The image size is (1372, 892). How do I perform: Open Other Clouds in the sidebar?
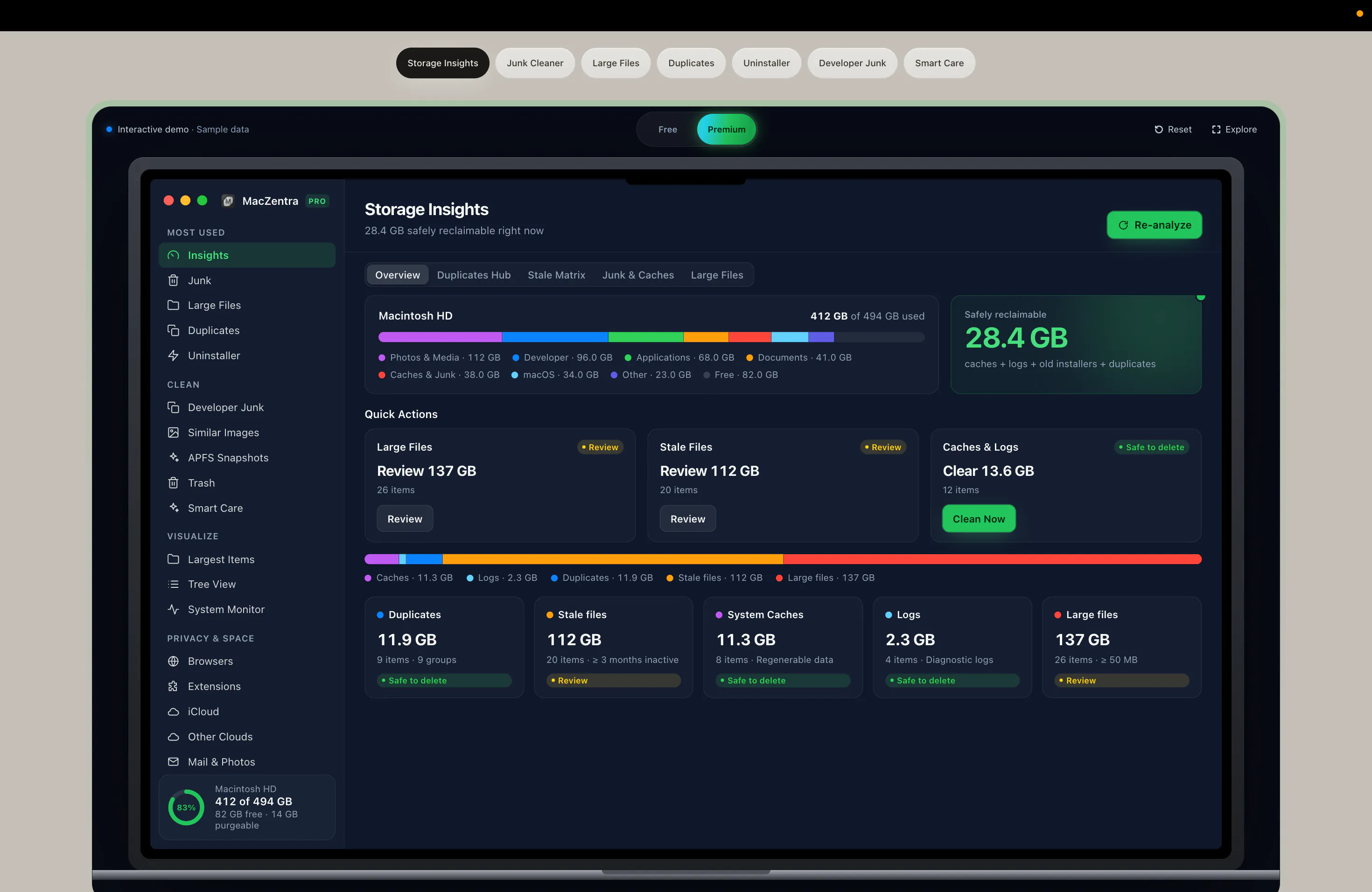click(x=247, y=737)
